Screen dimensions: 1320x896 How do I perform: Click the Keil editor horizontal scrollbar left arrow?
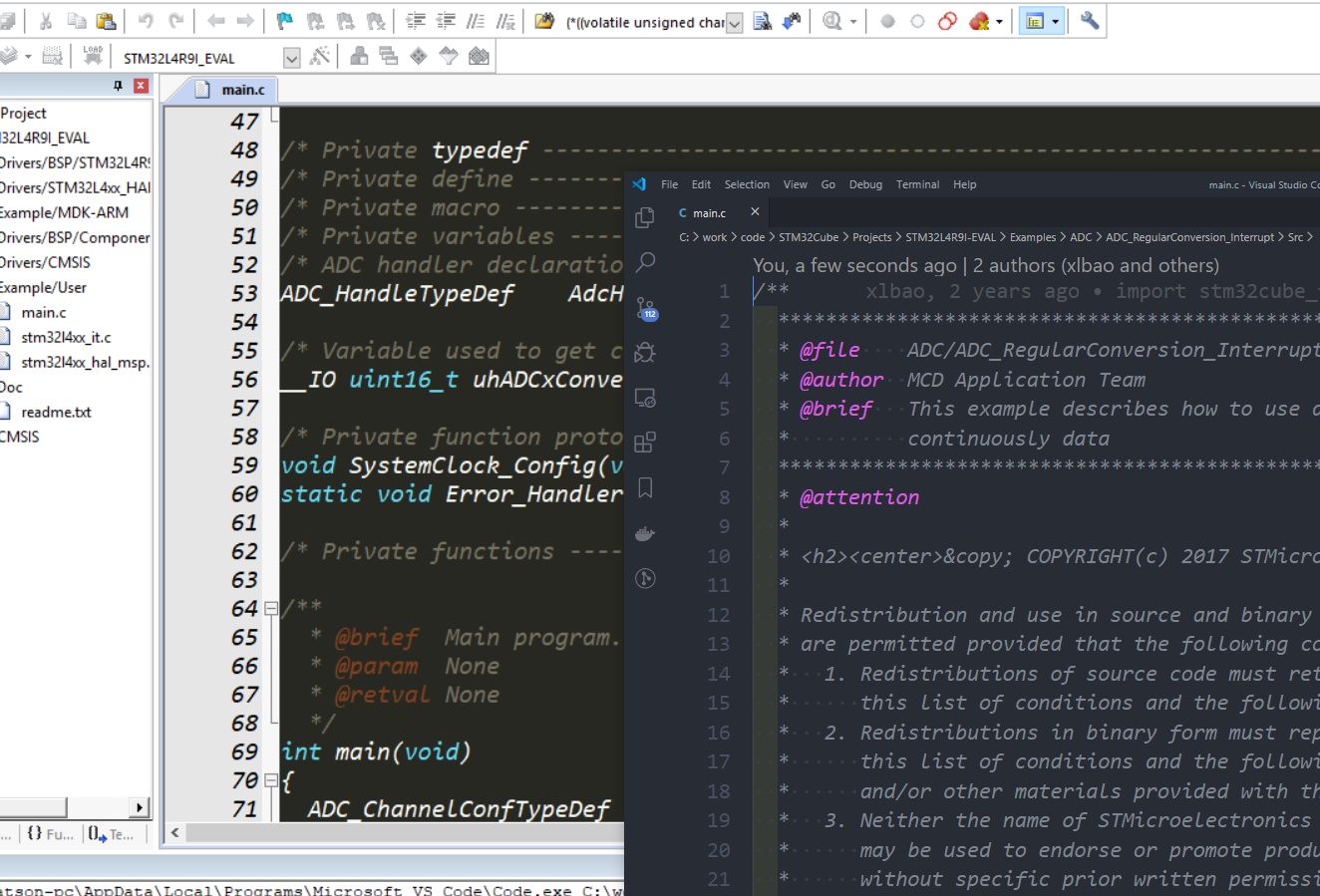[x=175, y=832]
